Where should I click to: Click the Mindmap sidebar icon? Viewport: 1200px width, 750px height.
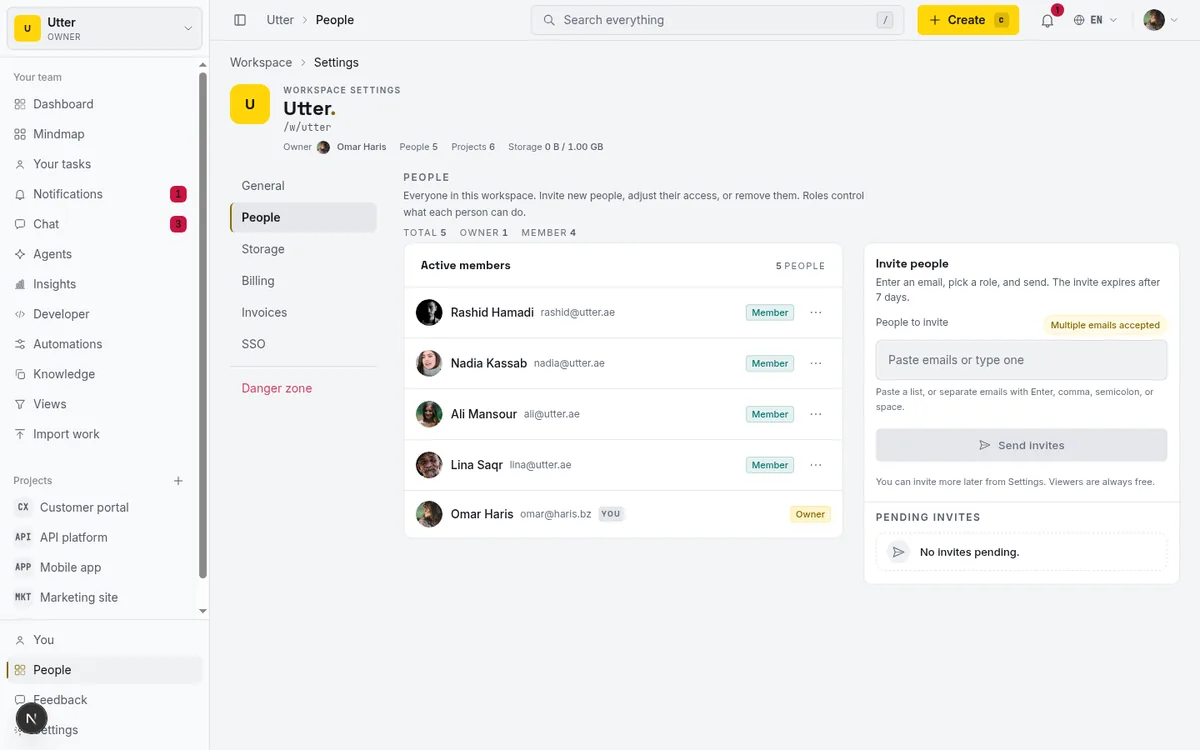point(20,134)
